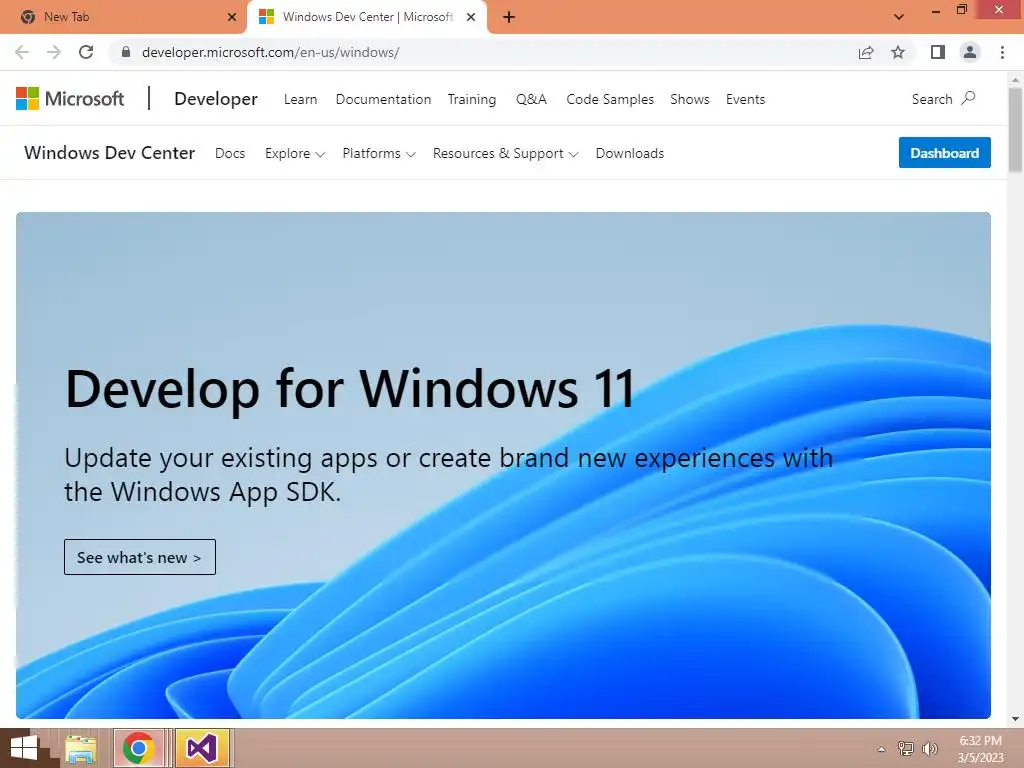Open the Downloads link
Image resolution: width=1024 pixels, height=768 pixels.
click(x=630, y=153)
